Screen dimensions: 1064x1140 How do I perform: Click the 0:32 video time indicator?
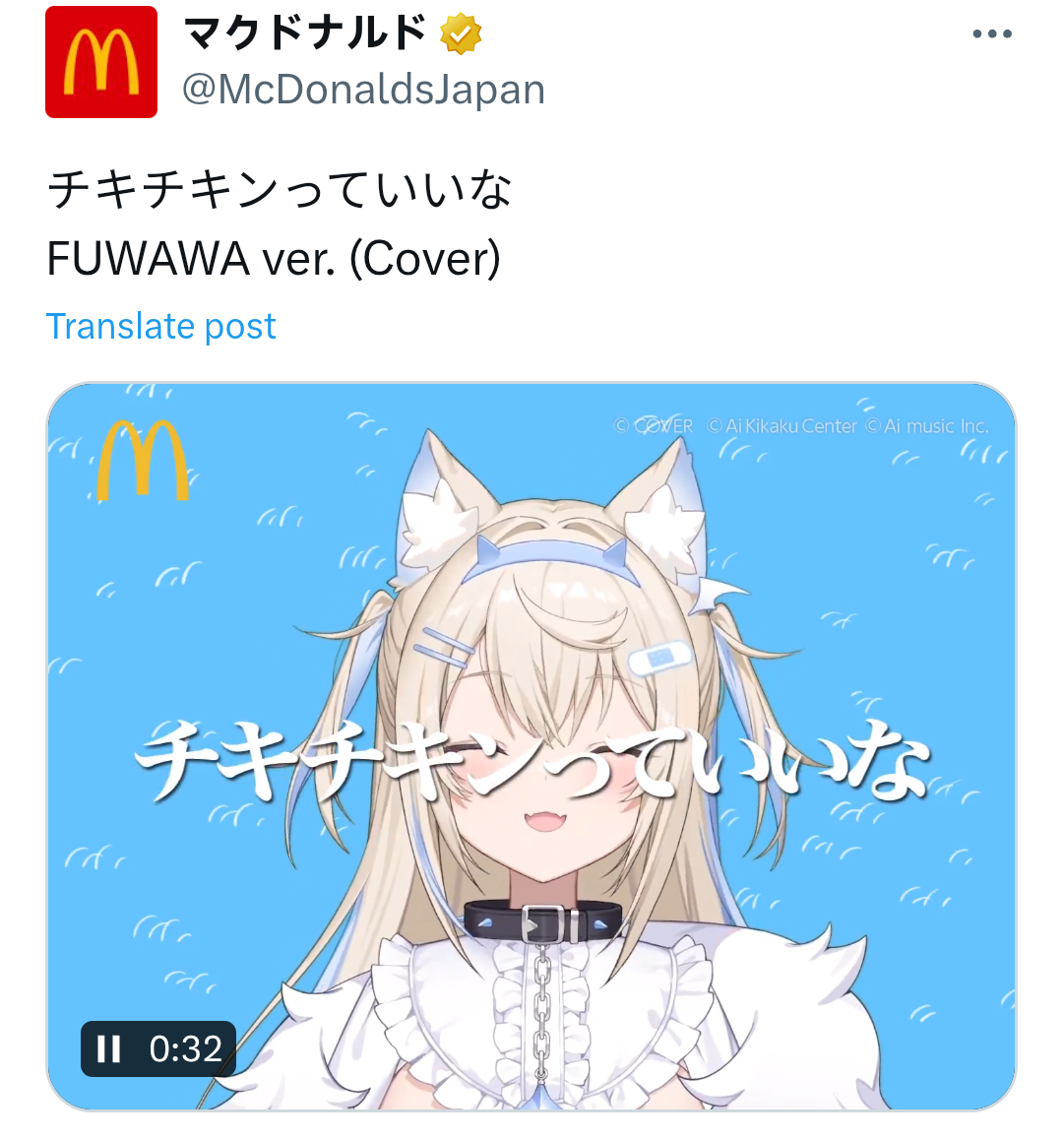click(x=185, y=1048)
